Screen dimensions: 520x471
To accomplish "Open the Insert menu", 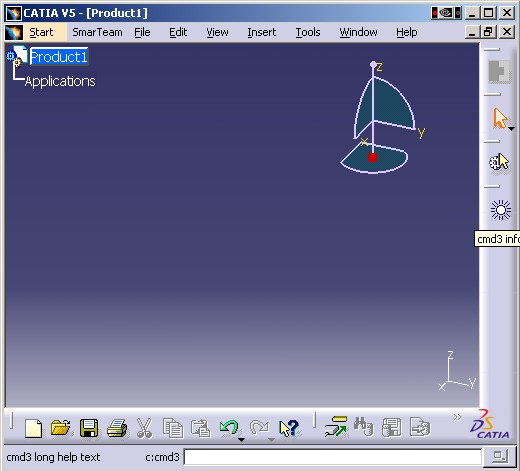I will coord(261,32).
